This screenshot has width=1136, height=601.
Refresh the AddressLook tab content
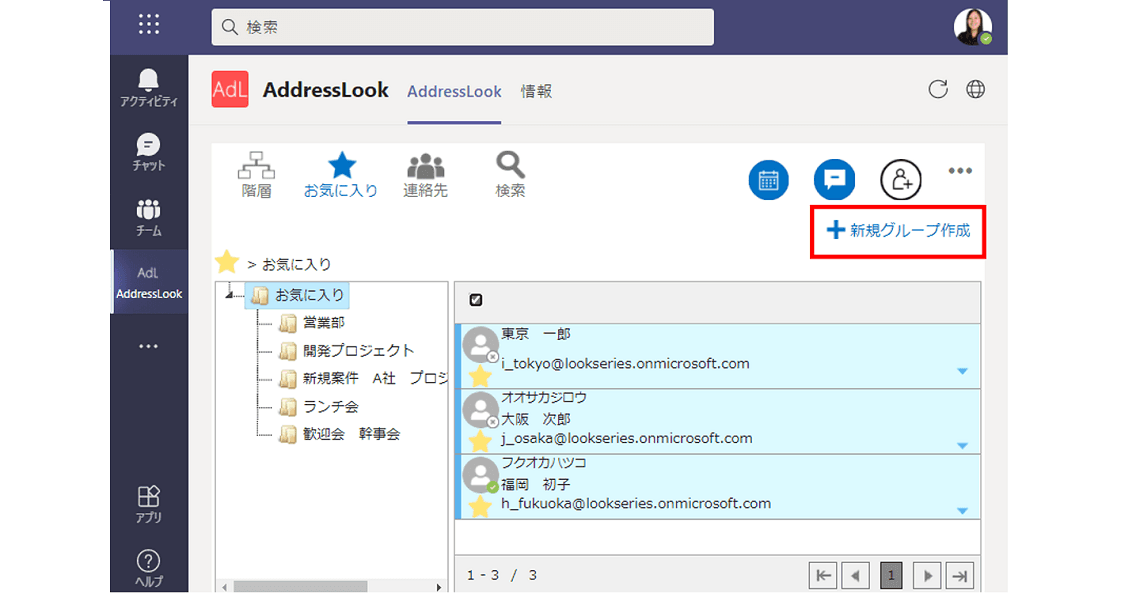tap(938, 89)
